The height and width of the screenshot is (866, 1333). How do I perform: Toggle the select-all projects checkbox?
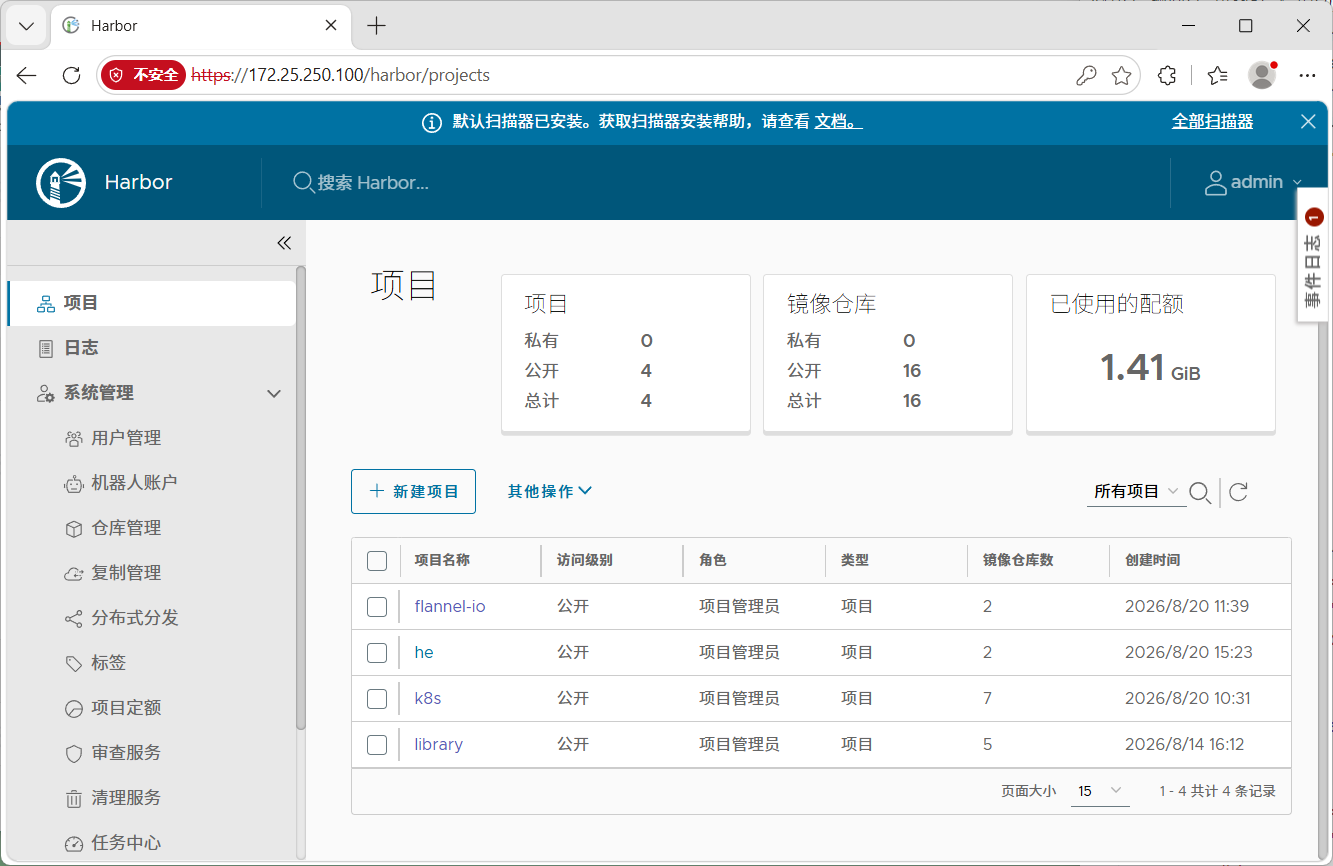pyautogui.click(x=377, y=560)
